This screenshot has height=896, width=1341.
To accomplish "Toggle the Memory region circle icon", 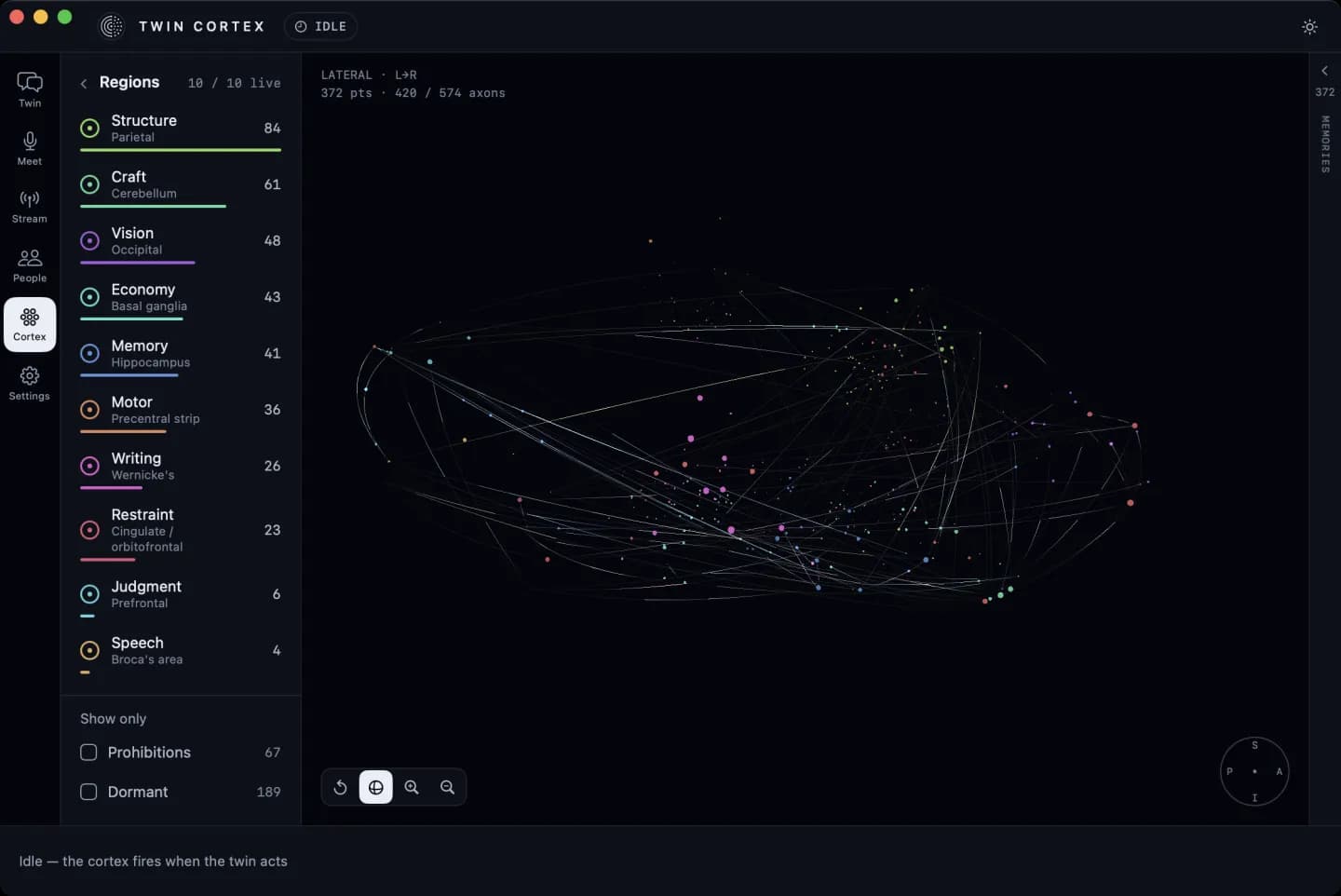I will coord(90,353).
